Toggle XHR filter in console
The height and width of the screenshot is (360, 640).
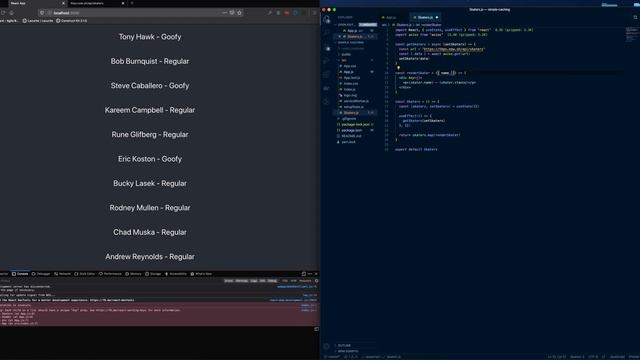(293, 281)
